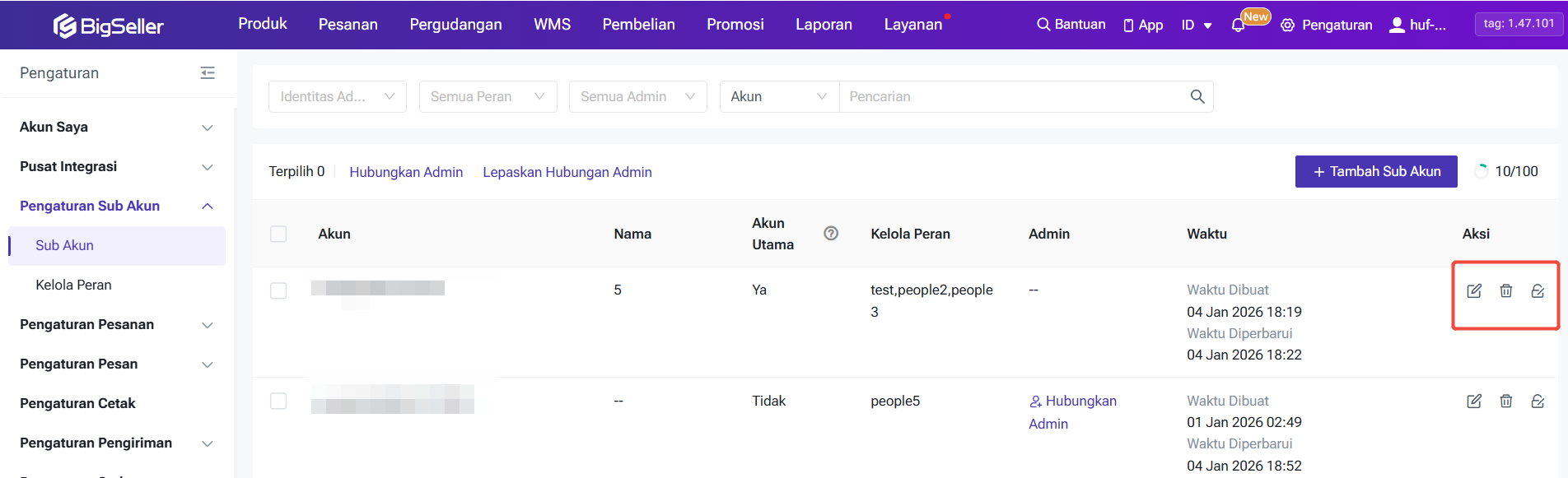
Task: Click the Tambah Sub Akun button
Action: [1375, 171]
